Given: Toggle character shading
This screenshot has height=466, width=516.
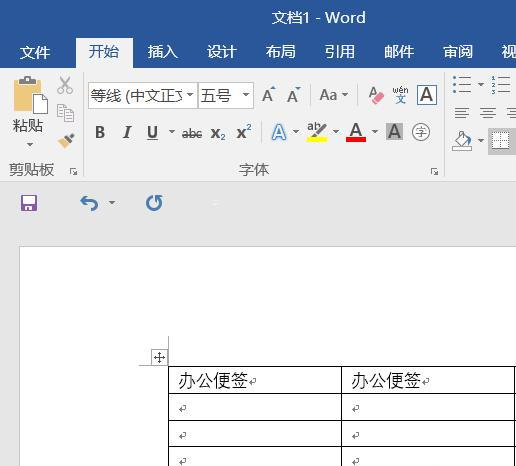Looking at the screenshot, I should pyautogui.click(x=394, y=132).
